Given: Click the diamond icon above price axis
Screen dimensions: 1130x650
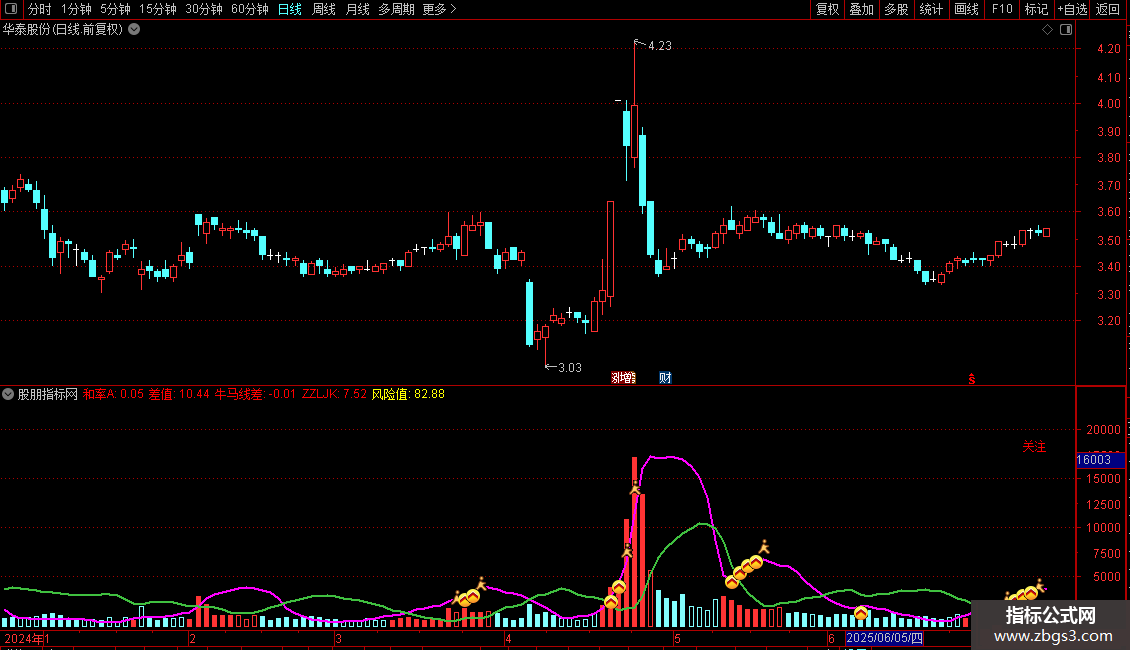Looking at the screenshot, I should 1047,30.
